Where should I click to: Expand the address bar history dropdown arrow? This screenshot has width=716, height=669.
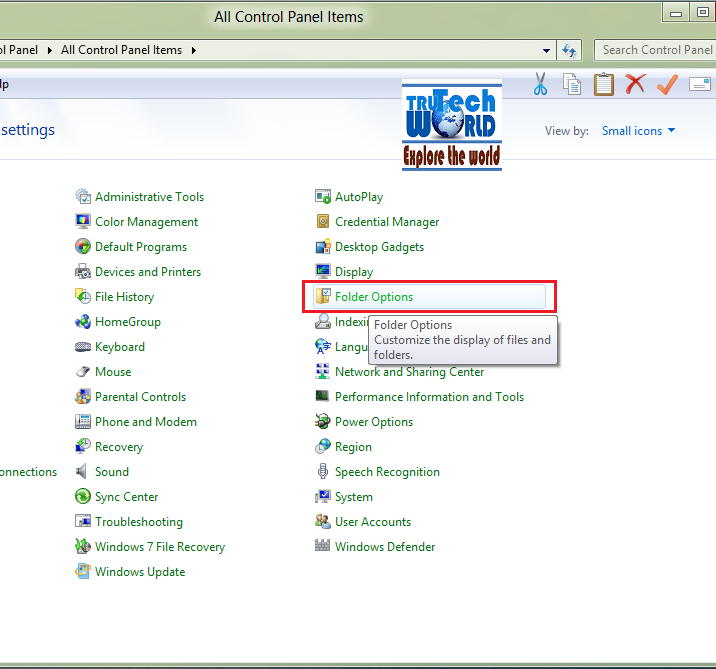(x=546, y=50)
